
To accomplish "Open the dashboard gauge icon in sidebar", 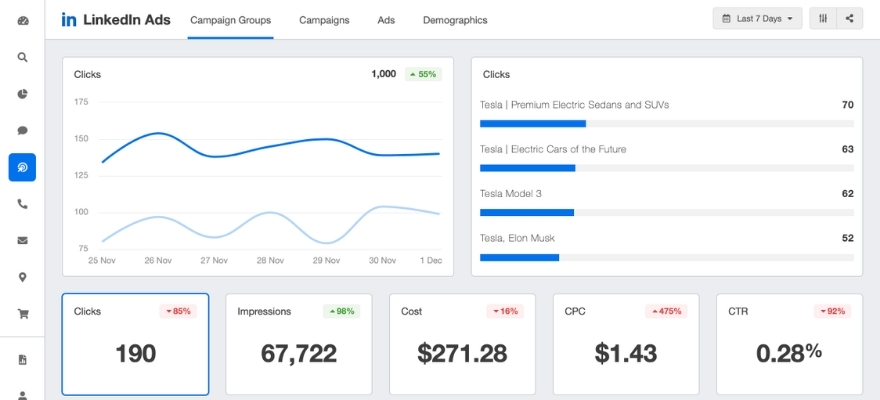I will 22,21.
